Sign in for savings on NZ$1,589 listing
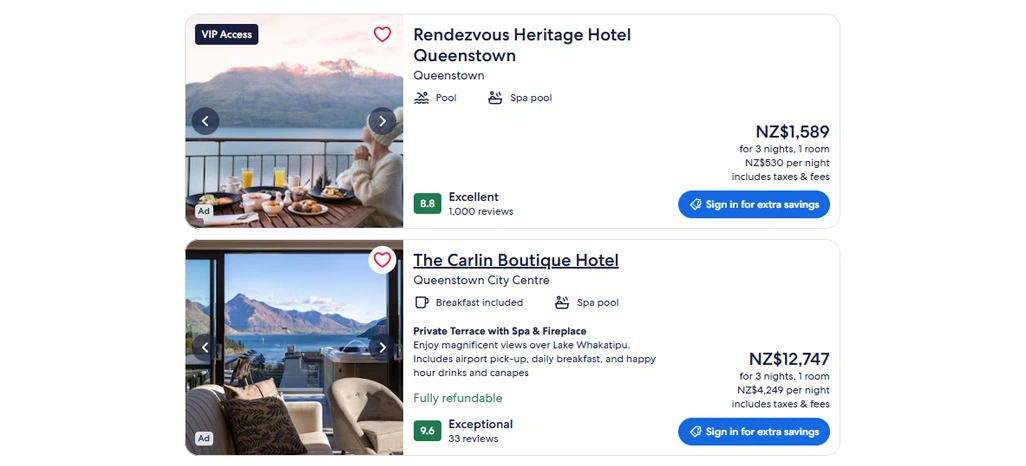Image resolution: width=1026 pixels, height=466 pixels. [754, 204]
